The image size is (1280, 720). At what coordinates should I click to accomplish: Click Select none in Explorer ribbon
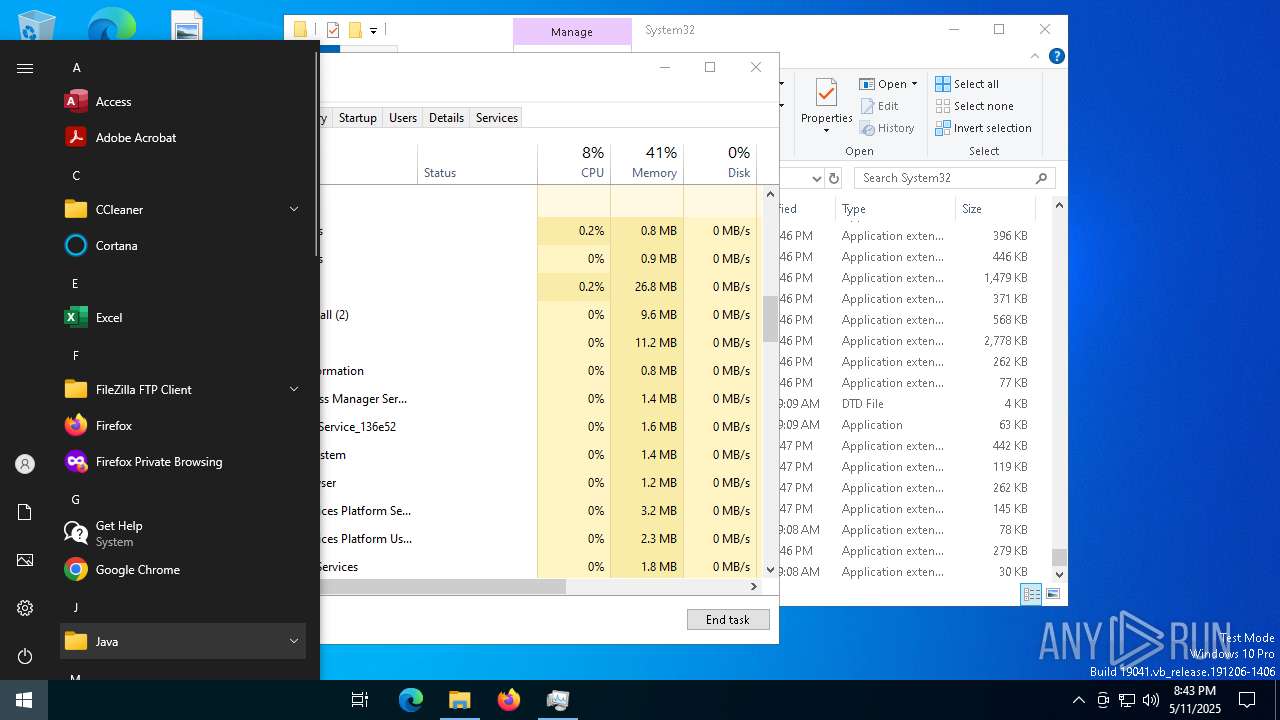[x=974, y=106]
